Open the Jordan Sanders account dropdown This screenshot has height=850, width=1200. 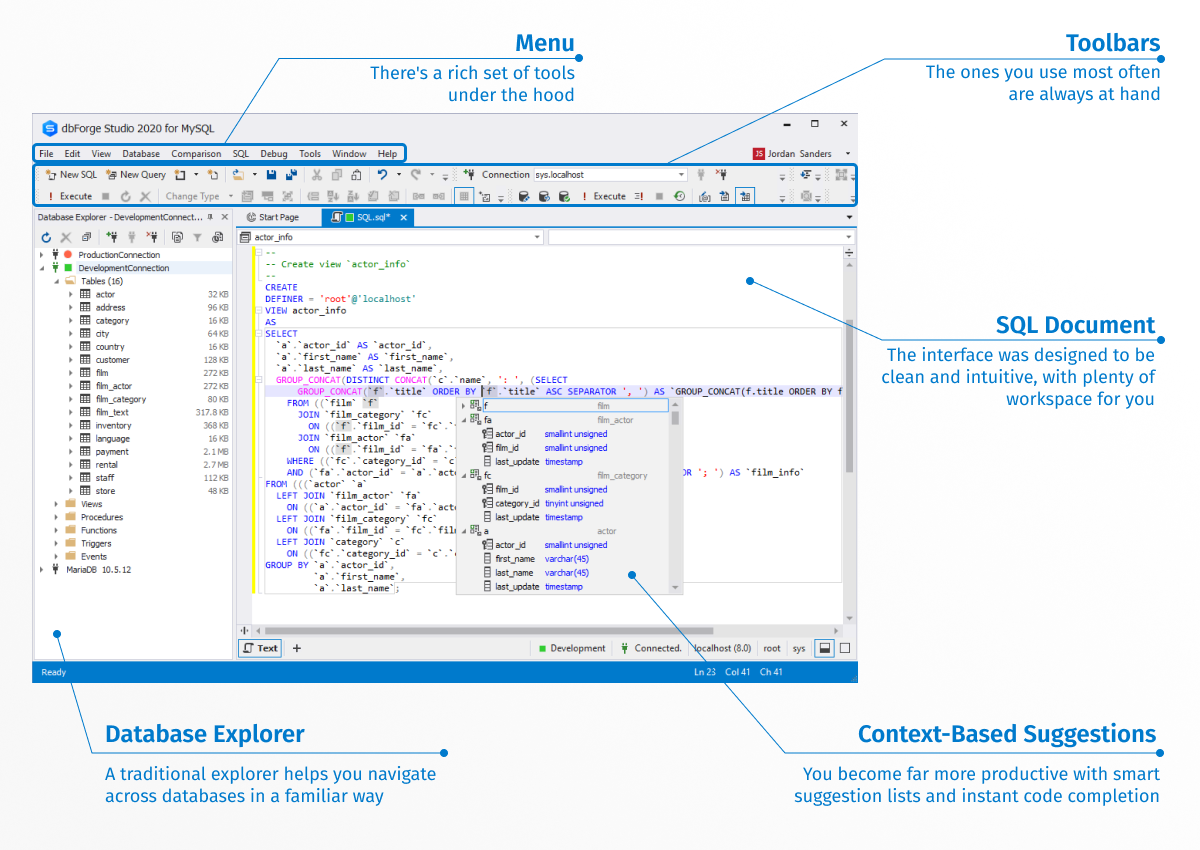(x=848, y=154)
